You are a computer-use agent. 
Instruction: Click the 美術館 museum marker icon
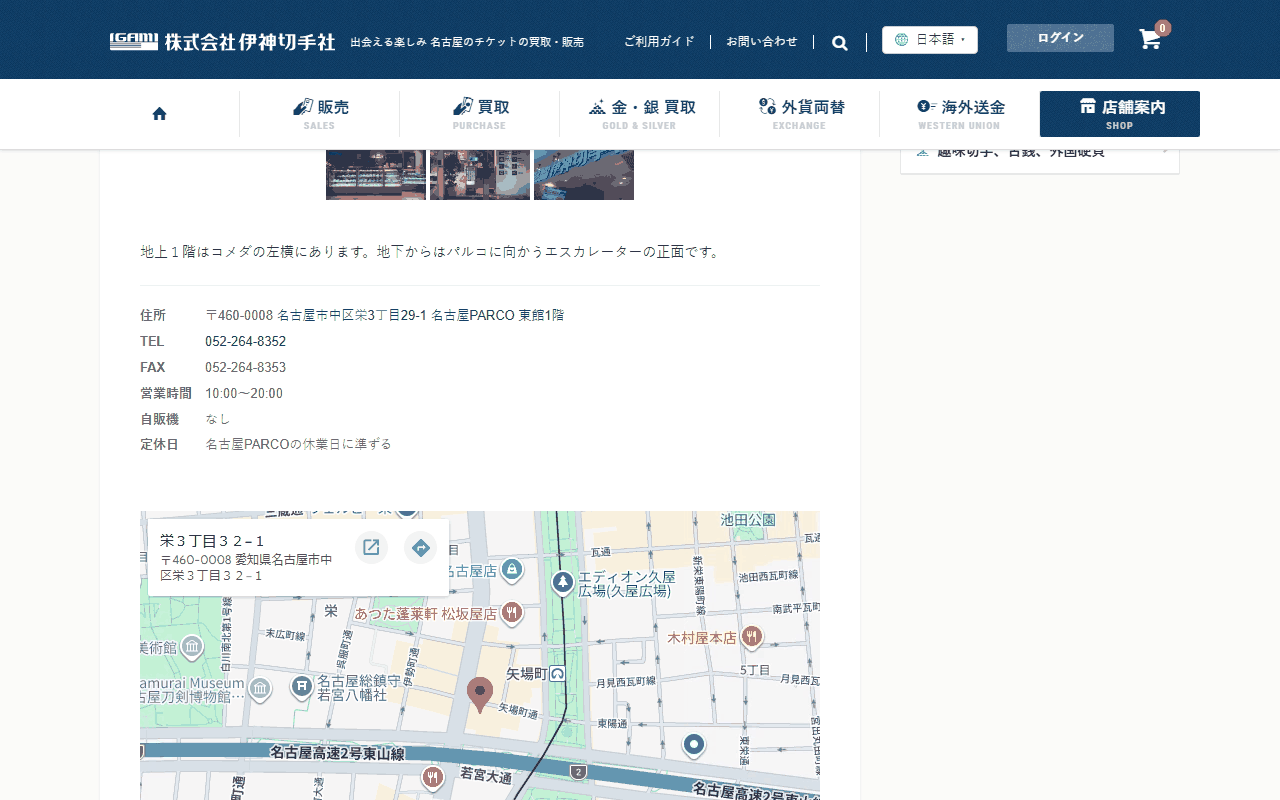tap(192, 646)
